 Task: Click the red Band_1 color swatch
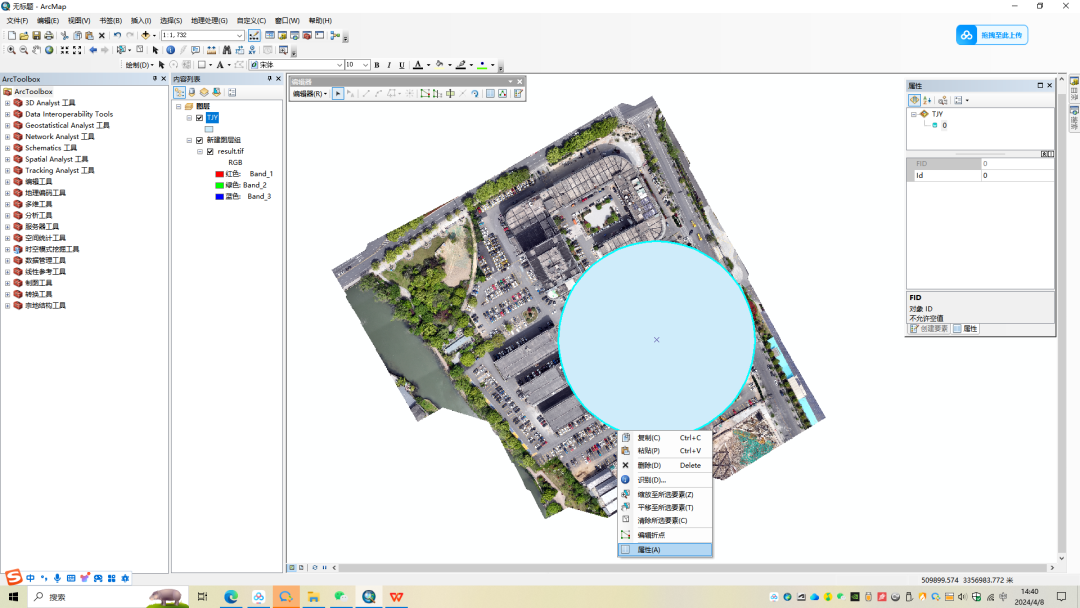tap(220, 174)
